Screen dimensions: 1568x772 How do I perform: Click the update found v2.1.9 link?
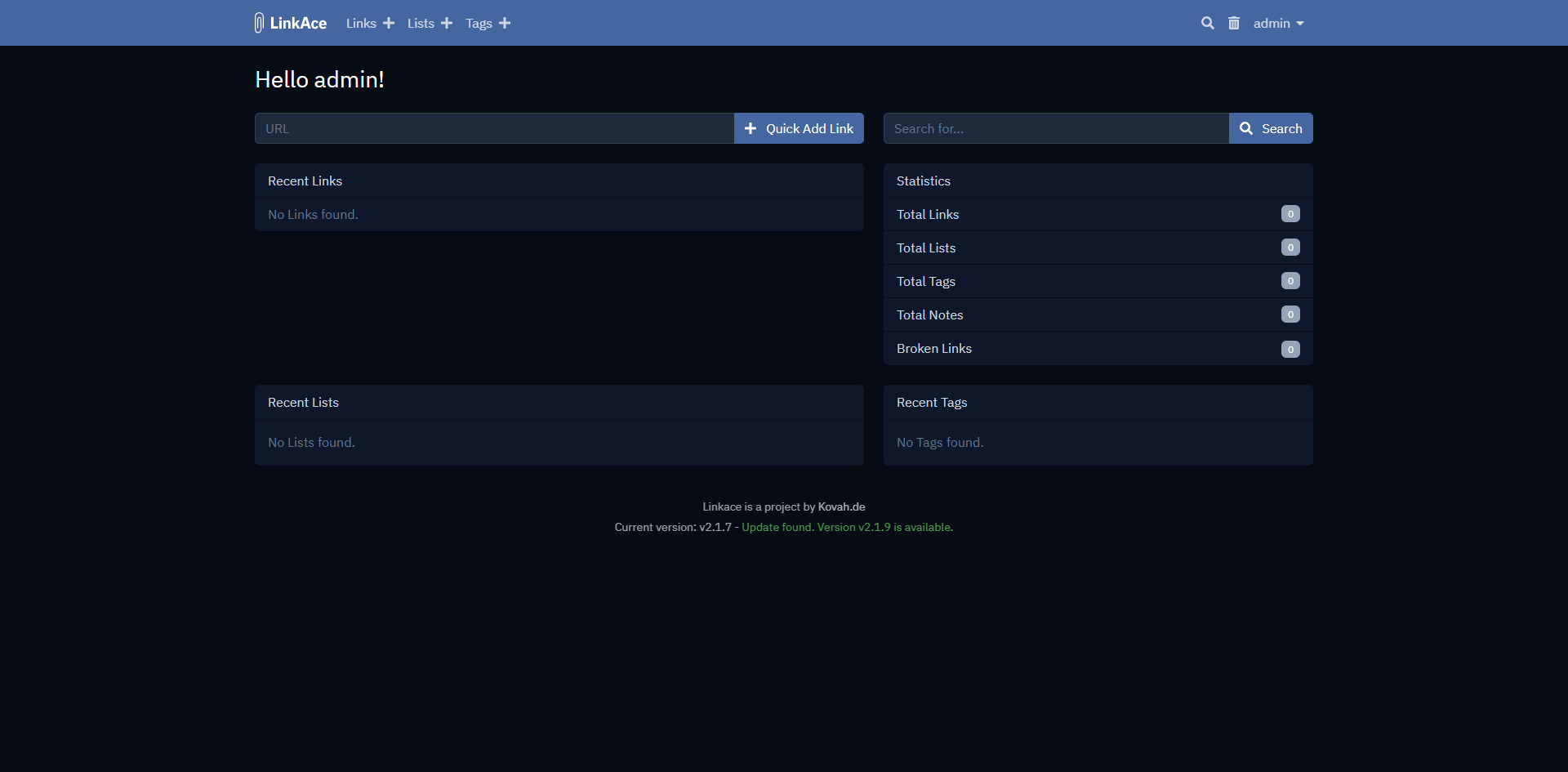click(x=847, y=527)
